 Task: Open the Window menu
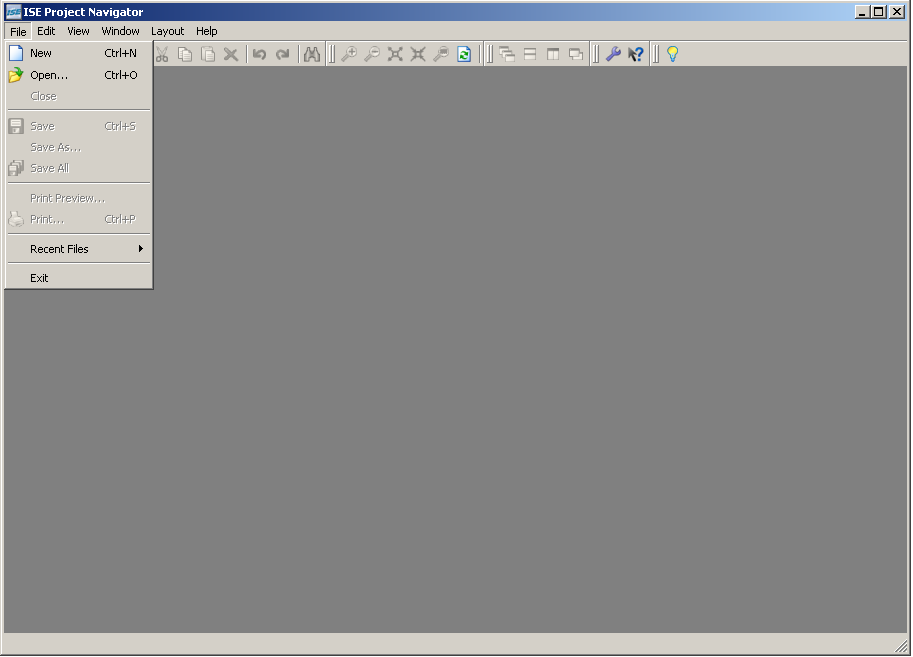(x=120, y=31)
